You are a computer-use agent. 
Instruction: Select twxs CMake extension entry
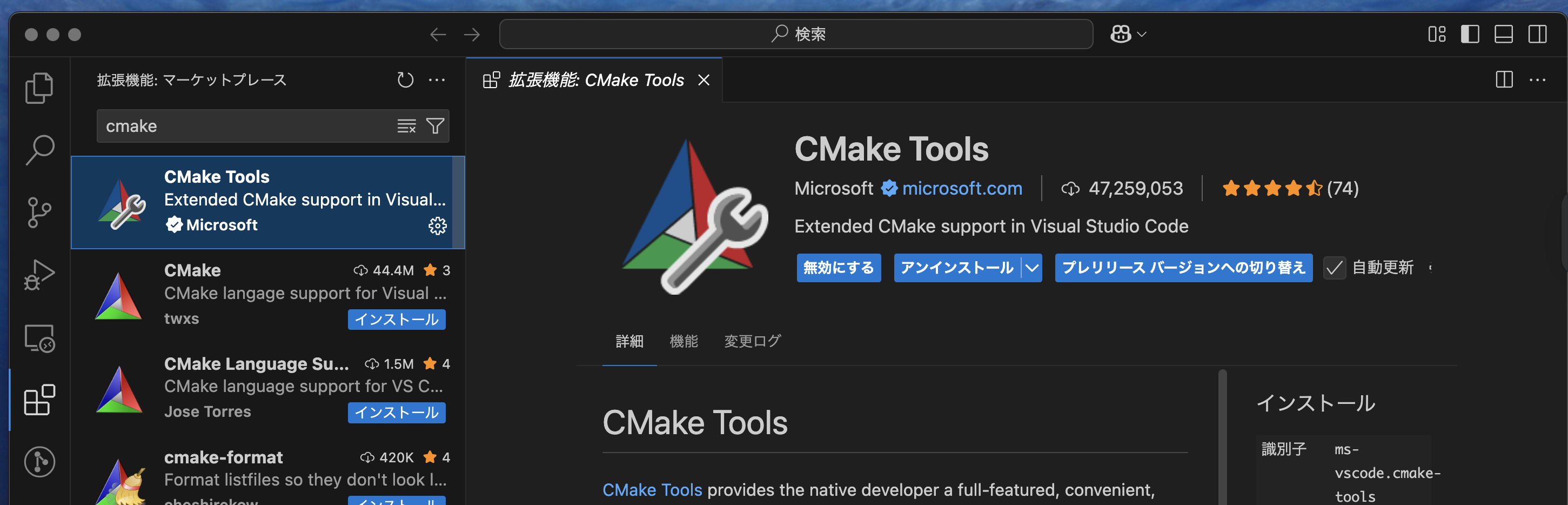268,295
